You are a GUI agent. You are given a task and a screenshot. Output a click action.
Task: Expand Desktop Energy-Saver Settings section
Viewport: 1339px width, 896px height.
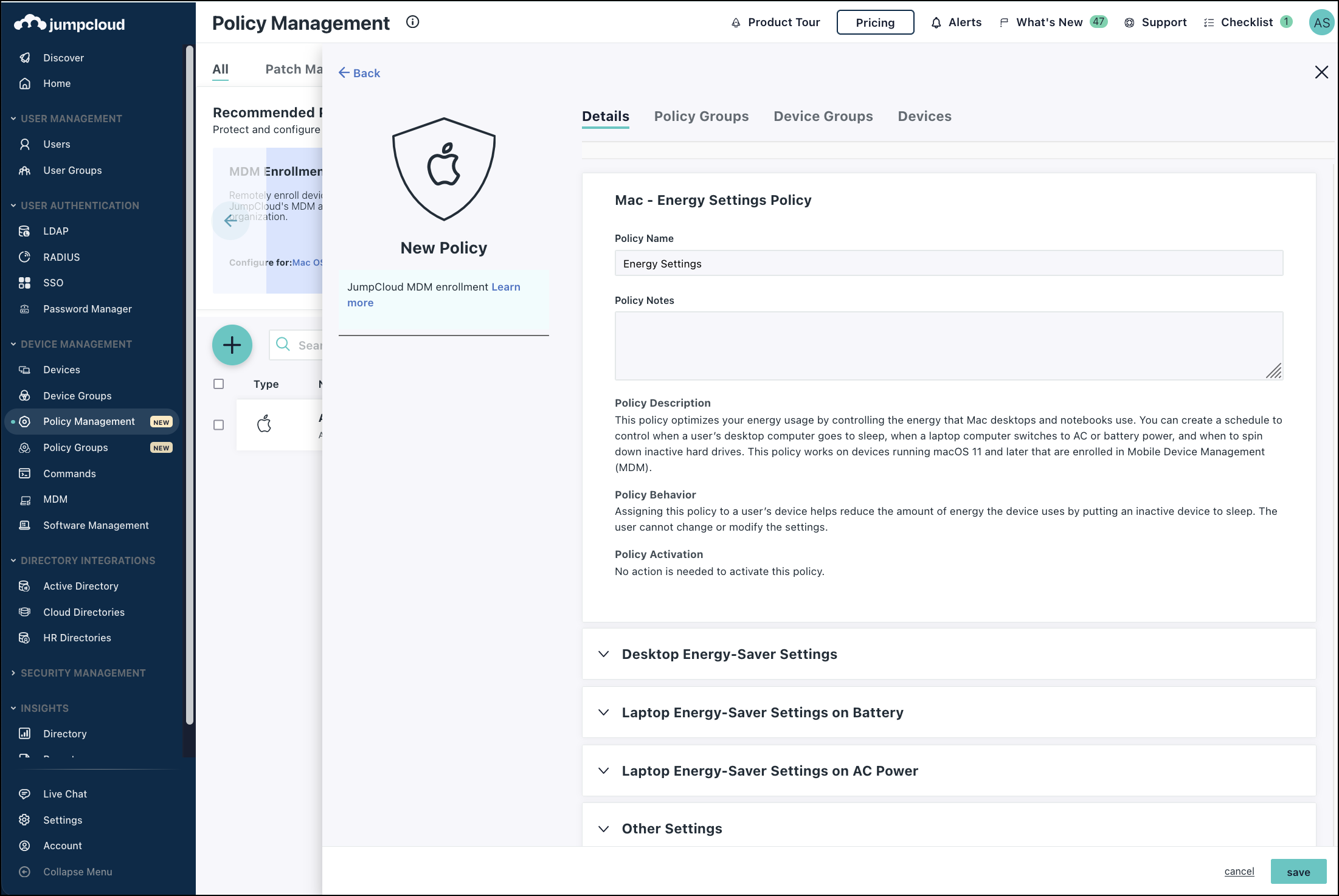click(x=729, y=654)
